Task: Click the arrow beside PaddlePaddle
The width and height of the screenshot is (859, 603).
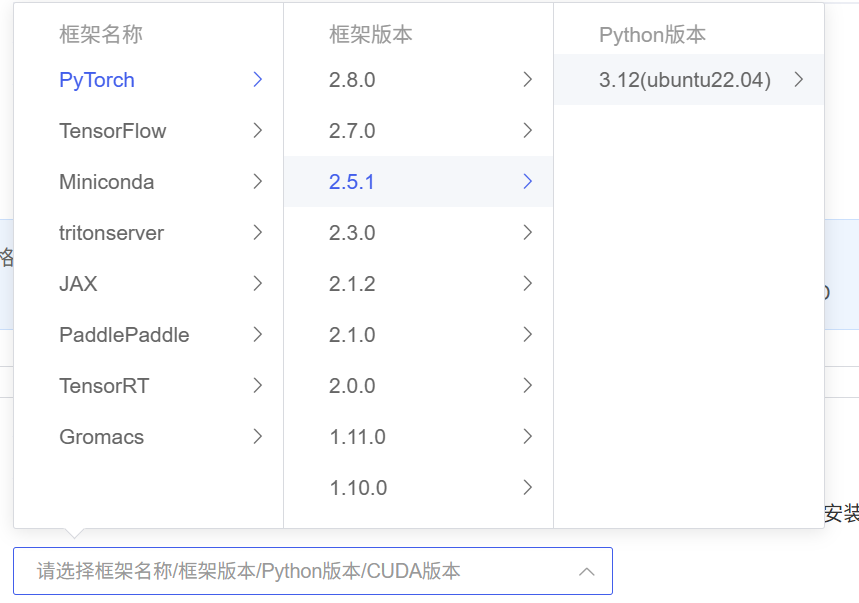Action: tap(257, 335)
